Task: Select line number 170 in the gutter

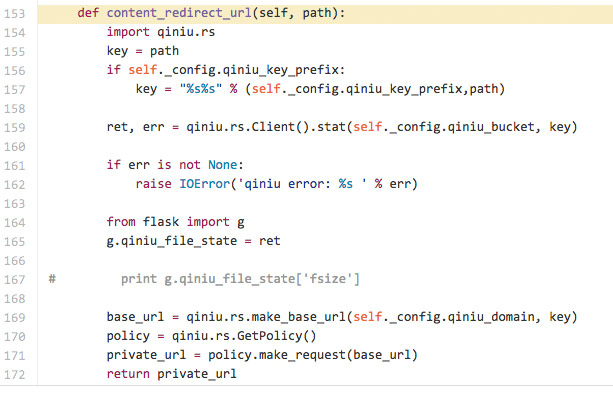Action: pyautogui.click(x=14, y=337)
